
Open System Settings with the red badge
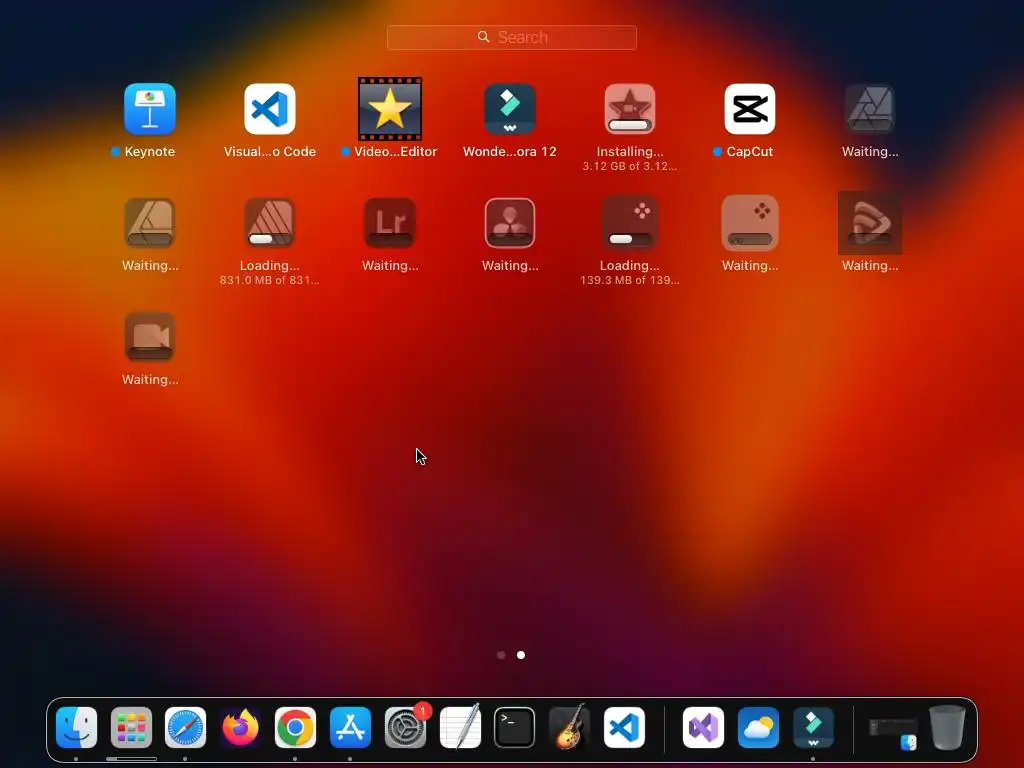(x=406, y=728)
